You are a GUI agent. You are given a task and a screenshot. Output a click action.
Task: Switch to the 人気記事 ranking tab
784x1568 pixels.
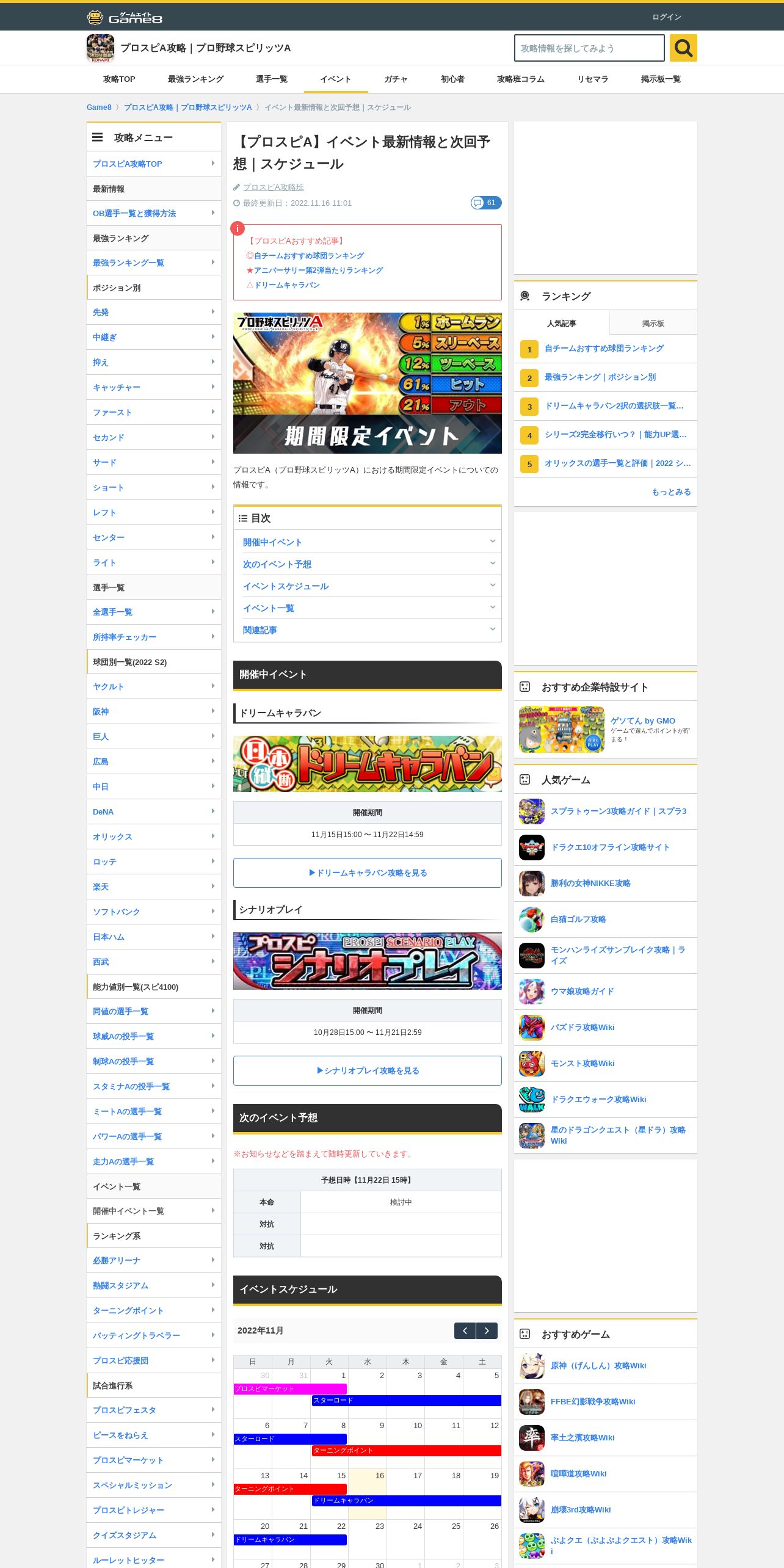tap(562, 323)
